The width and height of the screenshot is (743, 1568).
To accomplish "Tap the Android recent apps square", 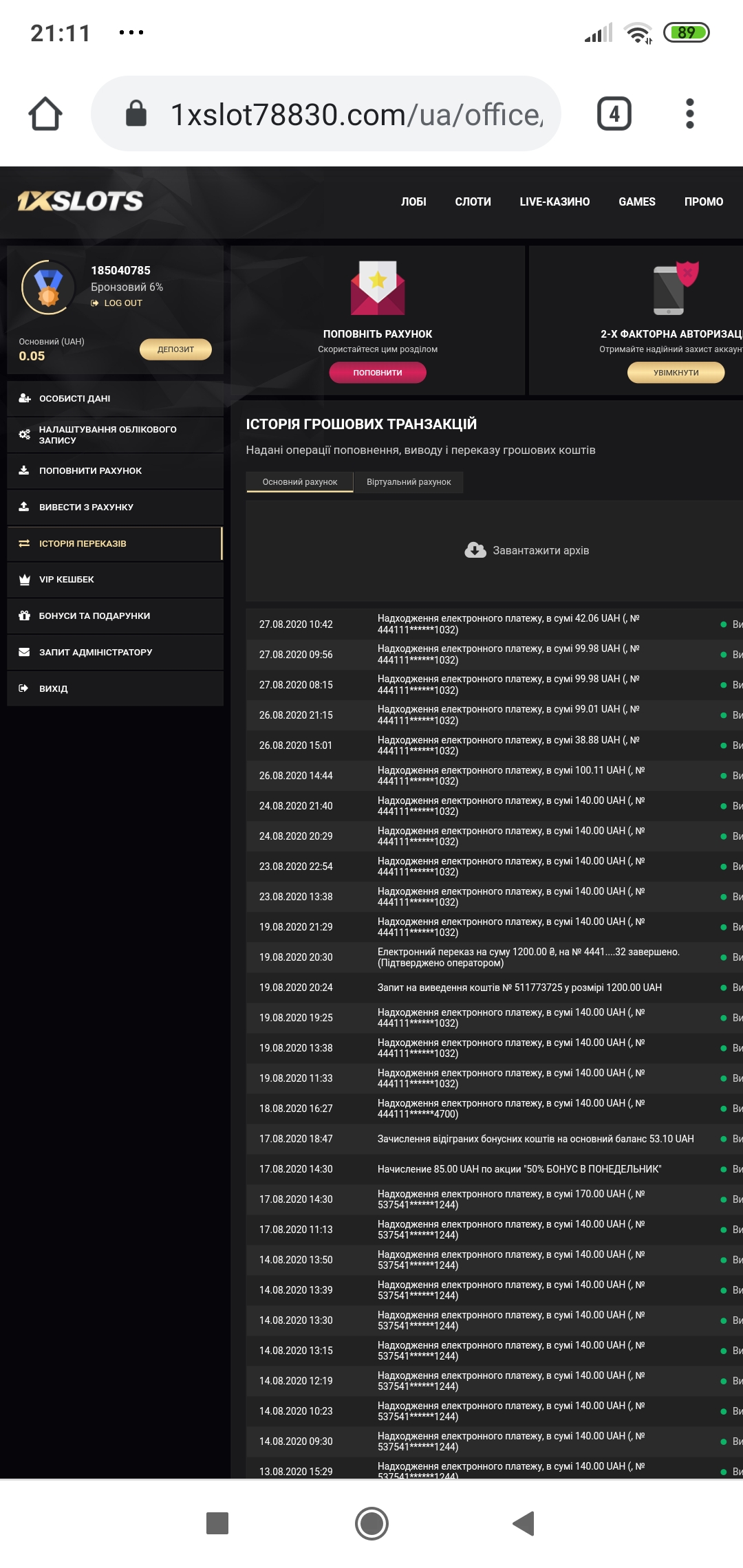I will pyautogui.click(x=217, y=1523).
